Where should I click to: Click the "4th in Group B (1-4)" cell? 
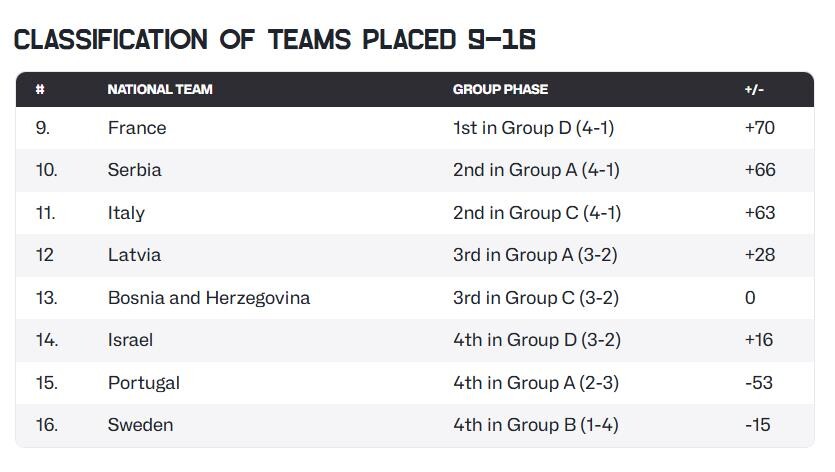pyautogui.click(x=535, y=425)
